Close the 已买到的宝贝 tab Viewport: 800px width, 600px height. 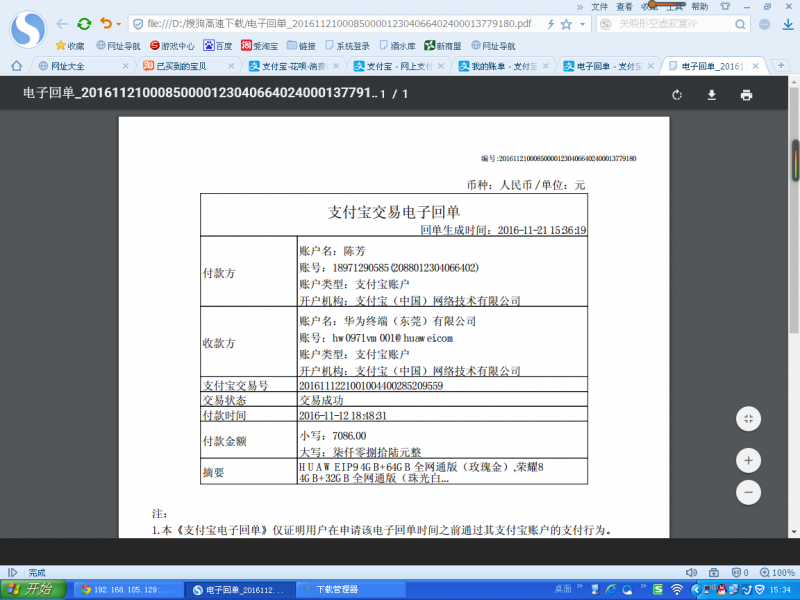pyautogui.click(x=231, y=66)
